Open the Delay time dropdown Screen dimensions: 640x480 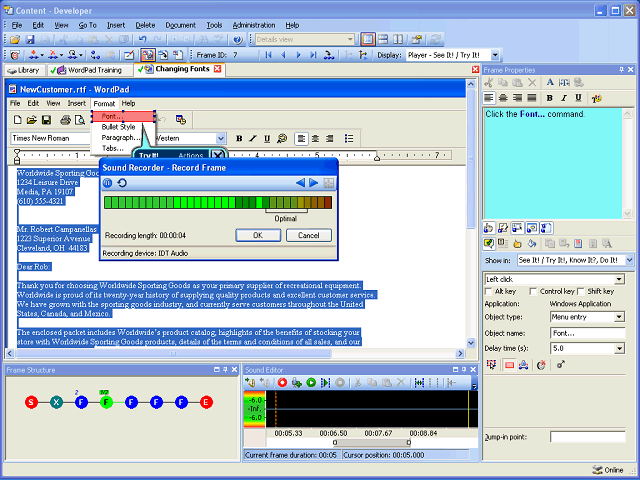pyautogui.click(x=620, y=349)
